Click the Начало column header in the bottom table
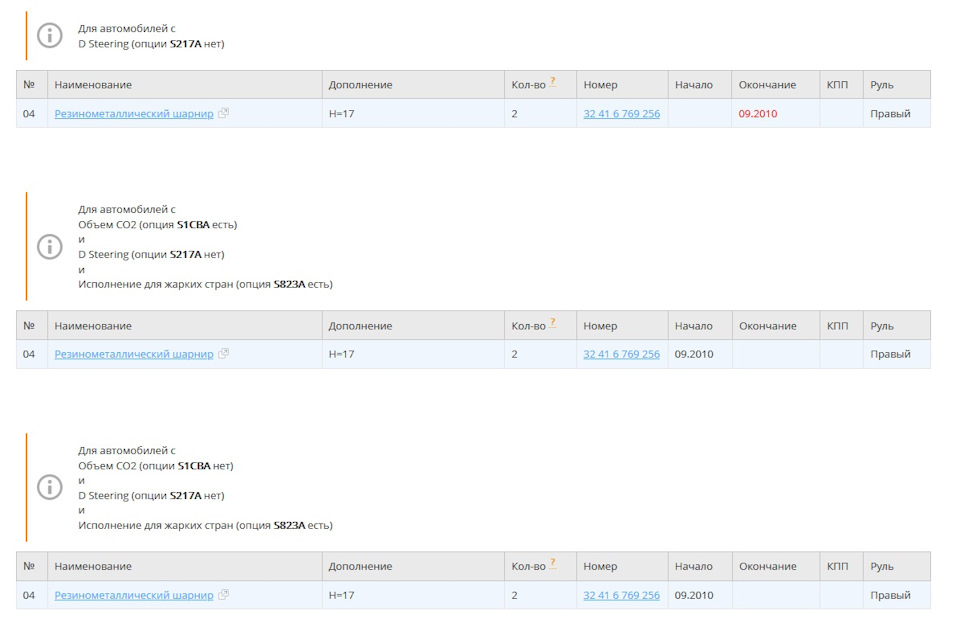This screenshot has width=960, height=627. 693,567
